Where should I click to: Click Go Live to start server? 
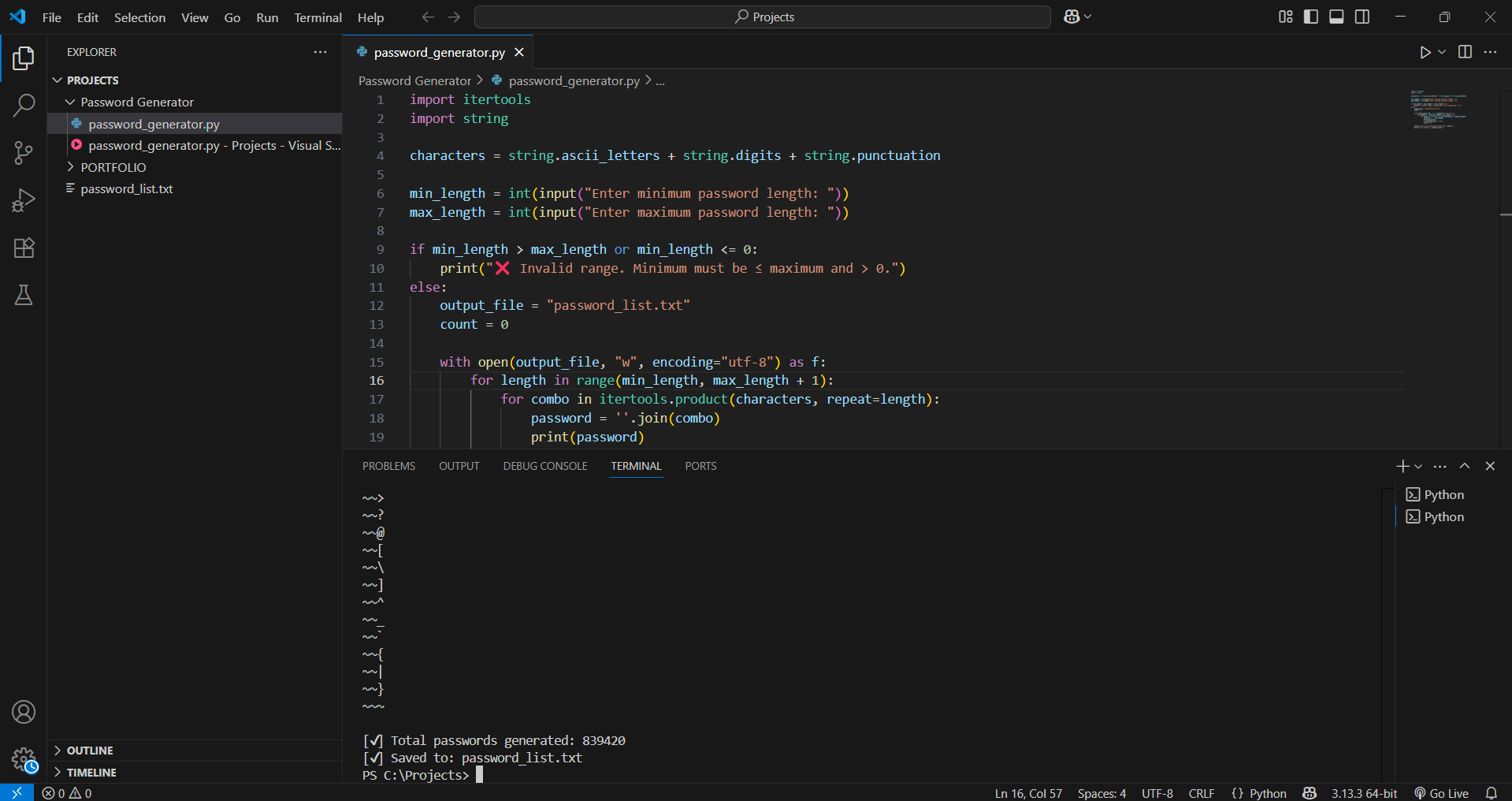click(1441, 793)
